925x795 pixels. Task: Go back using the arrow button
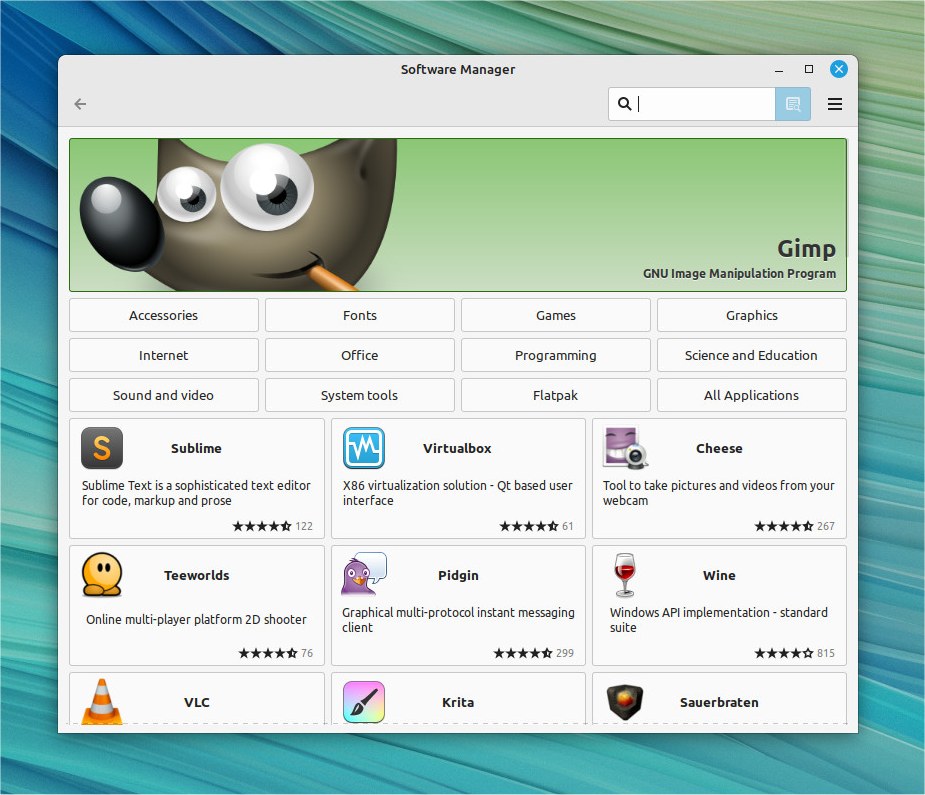[x=81, y=104]
